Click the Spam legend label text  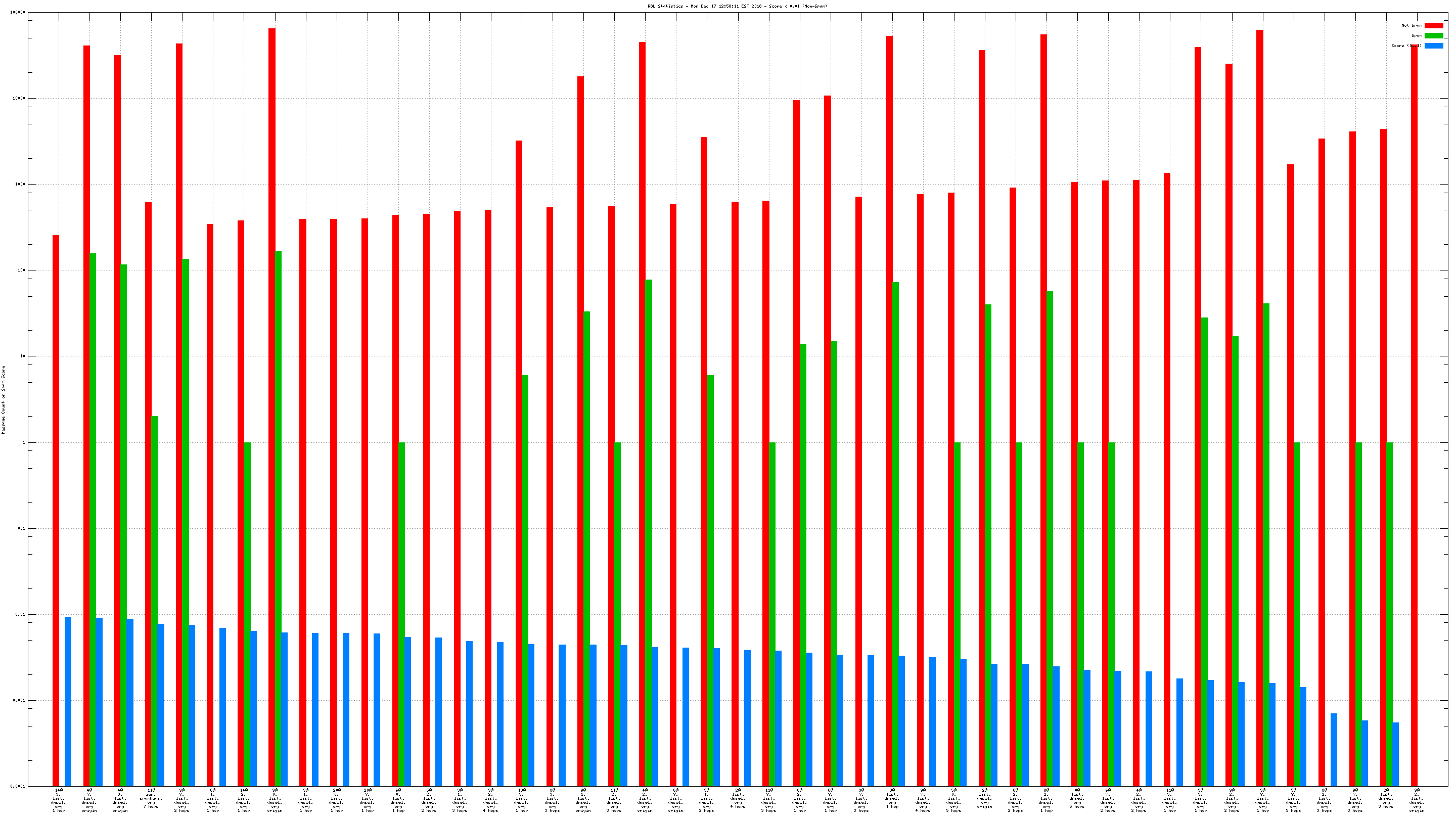click(1417, 35)
